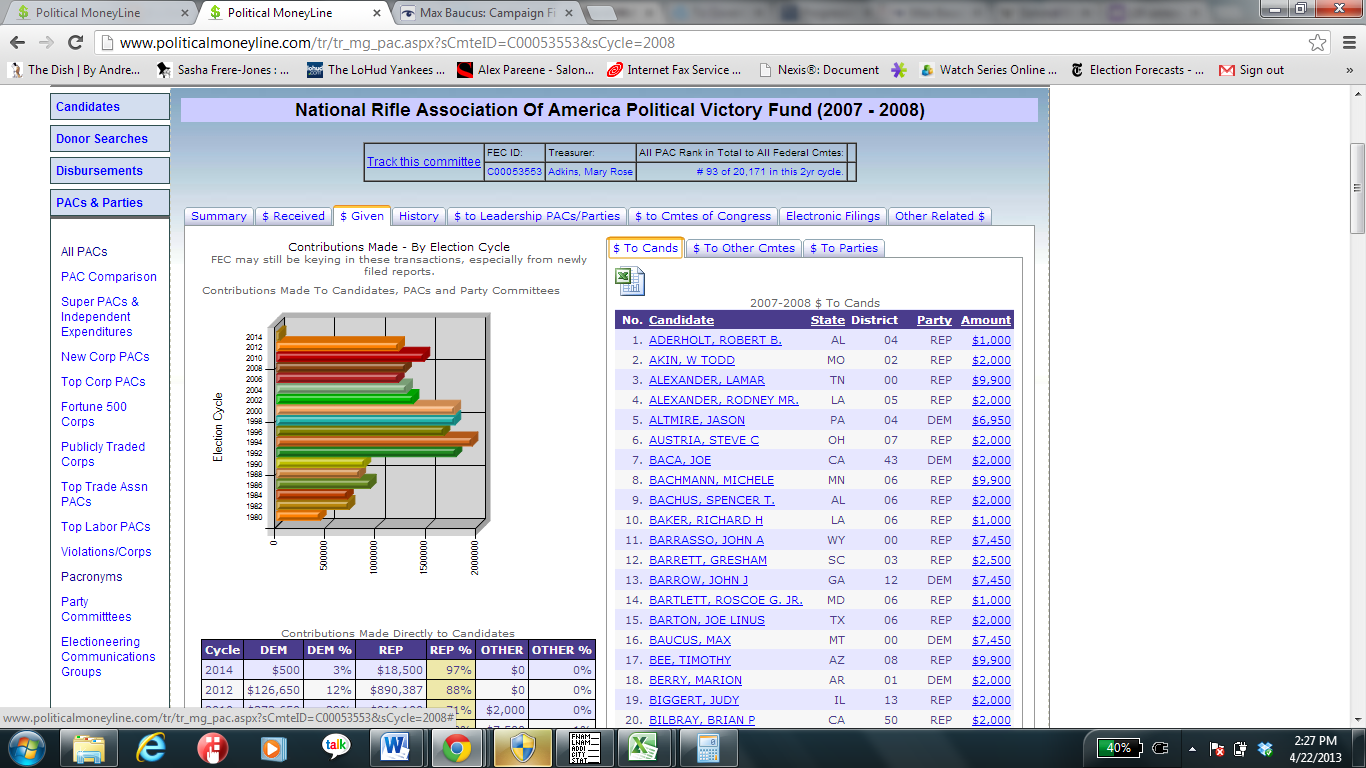Open the History tab
Viewport: 1366px width, 768px height.
point(419,216)
